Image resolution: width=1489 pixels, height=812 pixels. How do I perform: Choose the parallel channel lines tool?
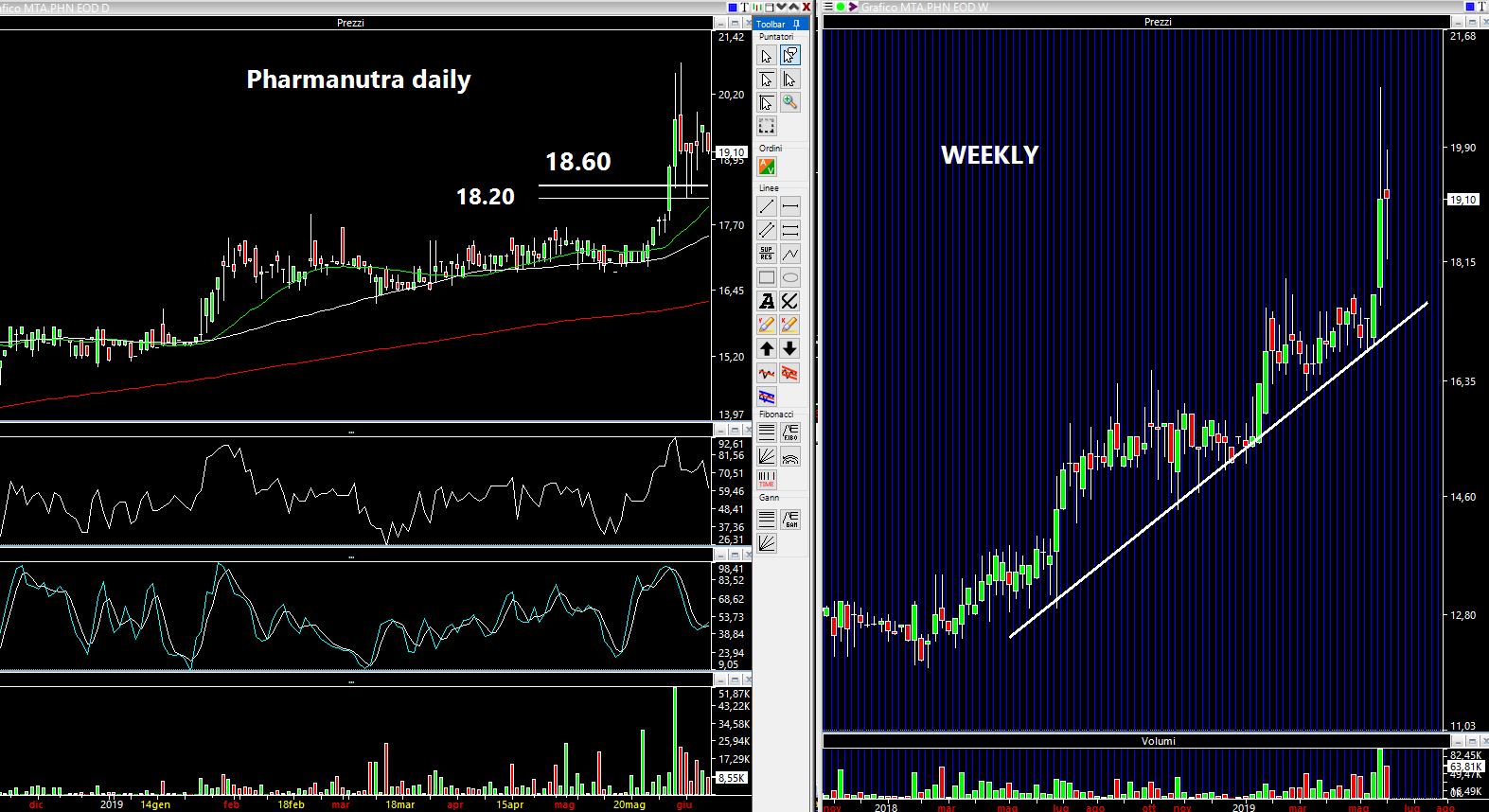click(767, 230)
